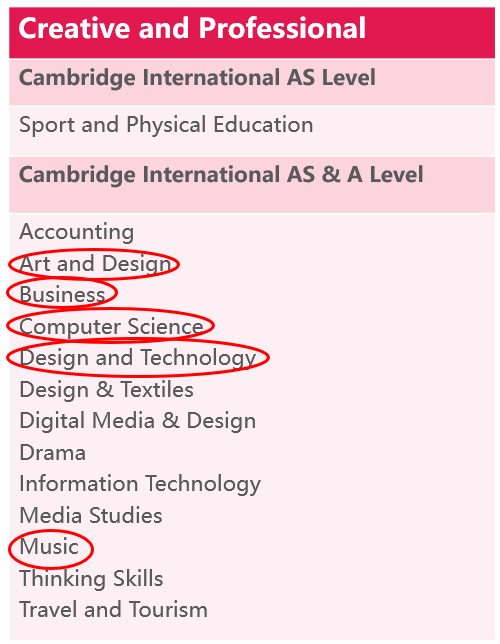Open the Accounting subject
The height and width of the screenshot is (644, 500).
click(76, 232)
